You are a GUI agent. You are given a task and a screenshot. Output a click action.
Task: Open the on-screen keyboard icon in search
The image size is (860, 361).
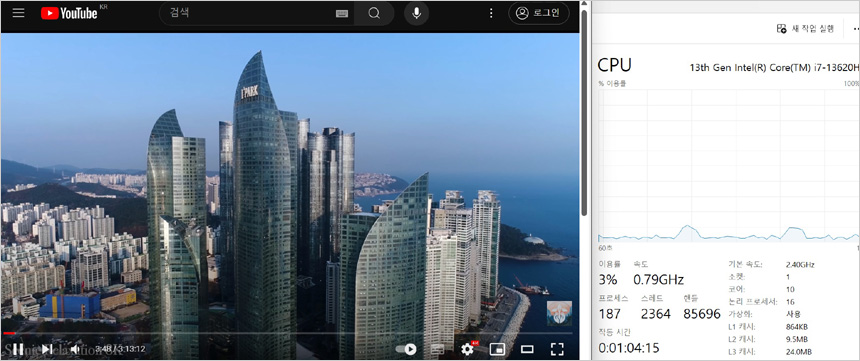[x=342, y=13]
